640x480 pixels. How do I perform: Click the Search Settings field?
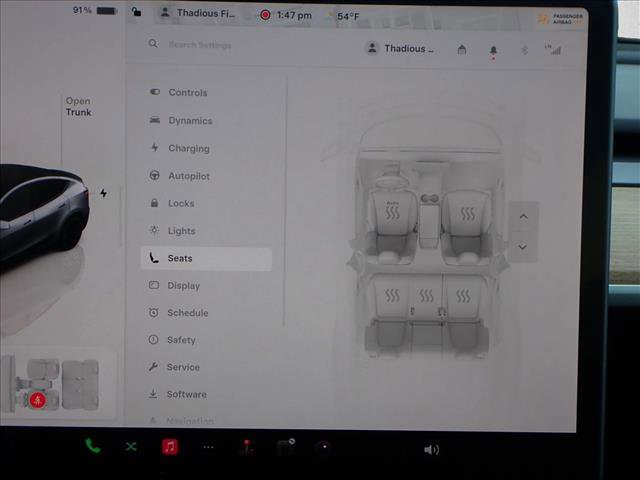point(200,44)
